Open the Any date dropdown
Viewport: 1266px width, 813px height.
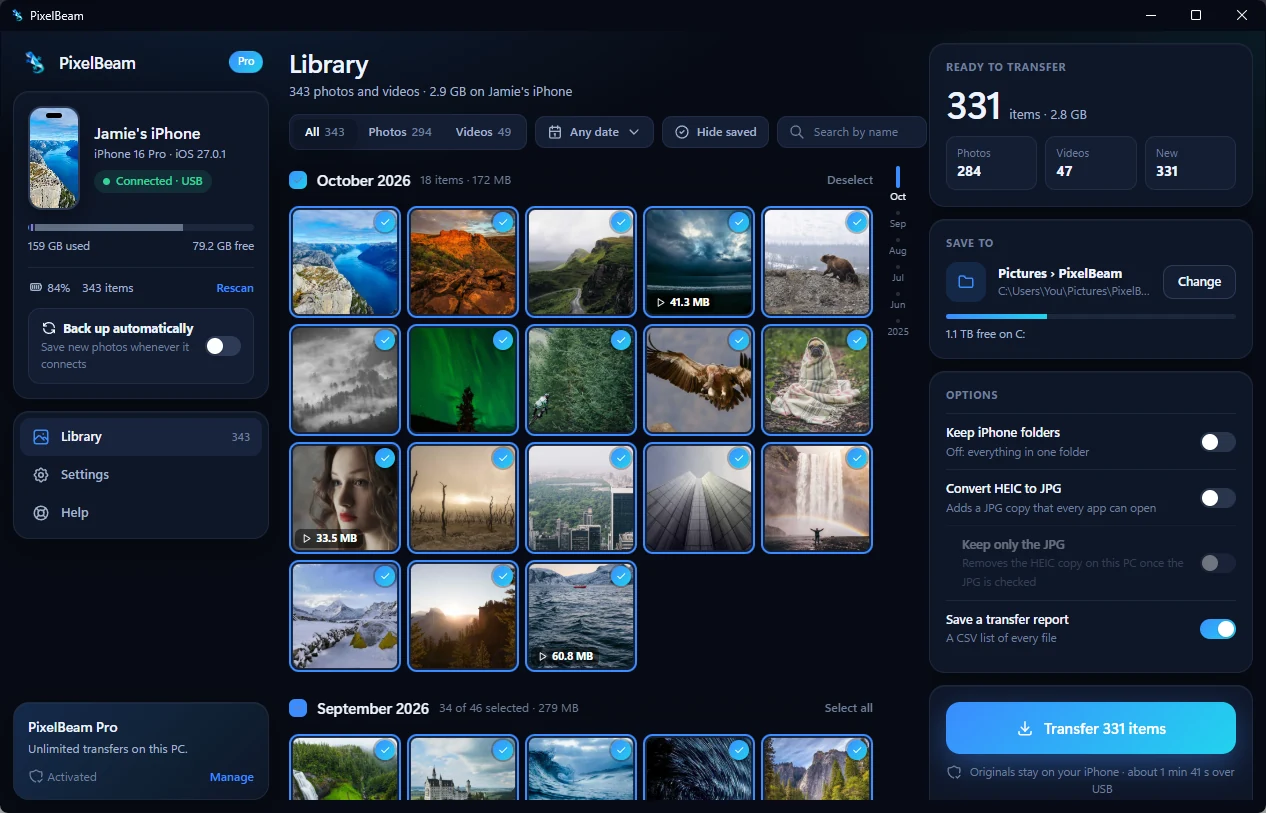click(x=594, y=132)
